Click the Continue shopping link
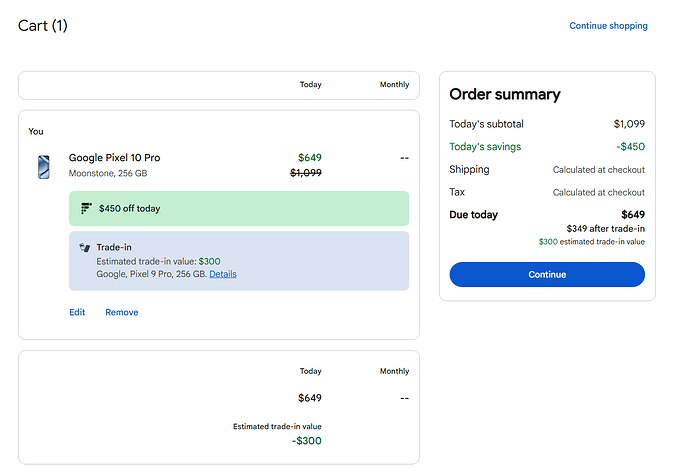 tap(608, 26)
